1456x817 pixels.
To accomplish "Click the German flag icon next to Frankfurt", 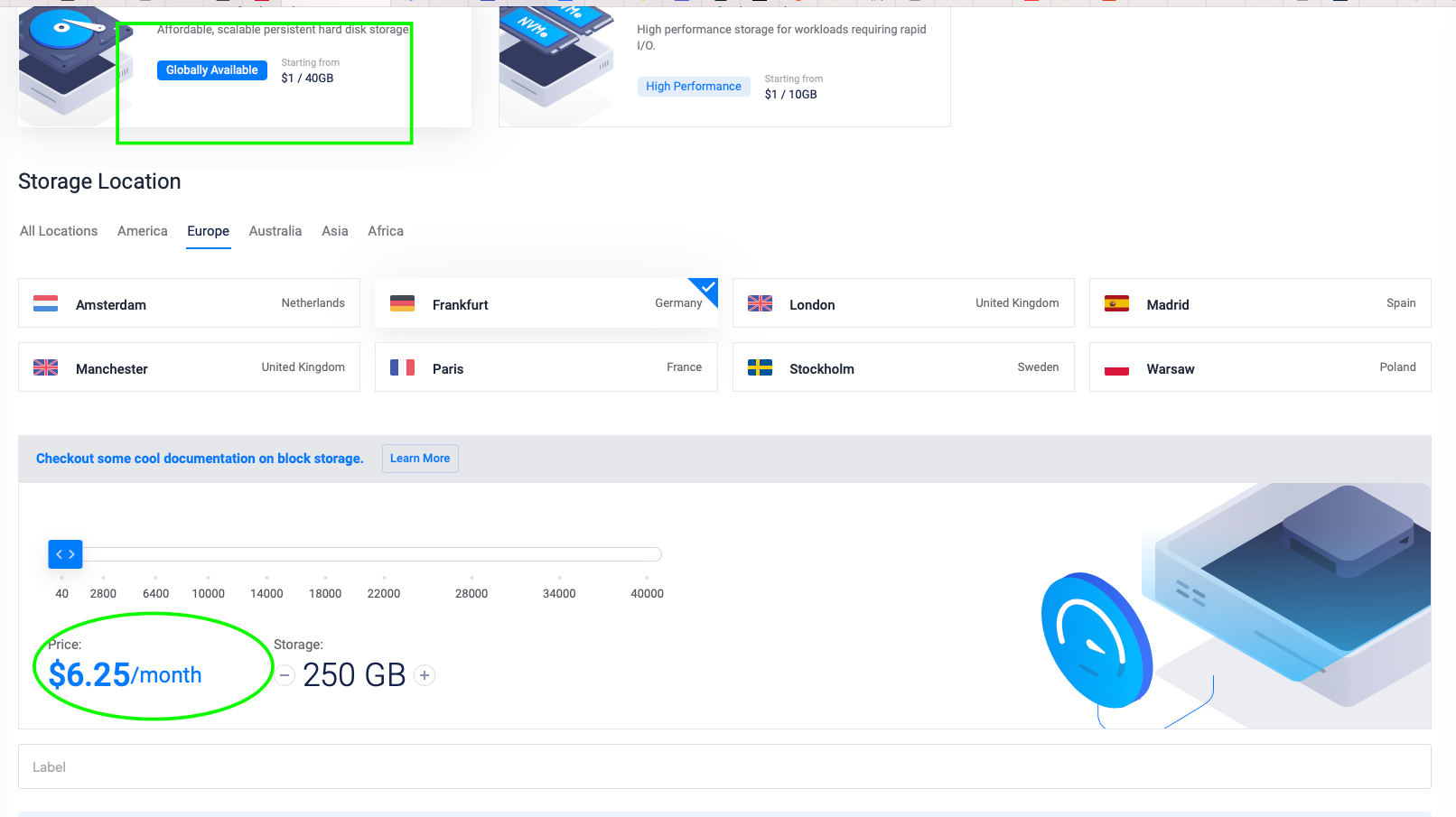I will tap(402, 303).
